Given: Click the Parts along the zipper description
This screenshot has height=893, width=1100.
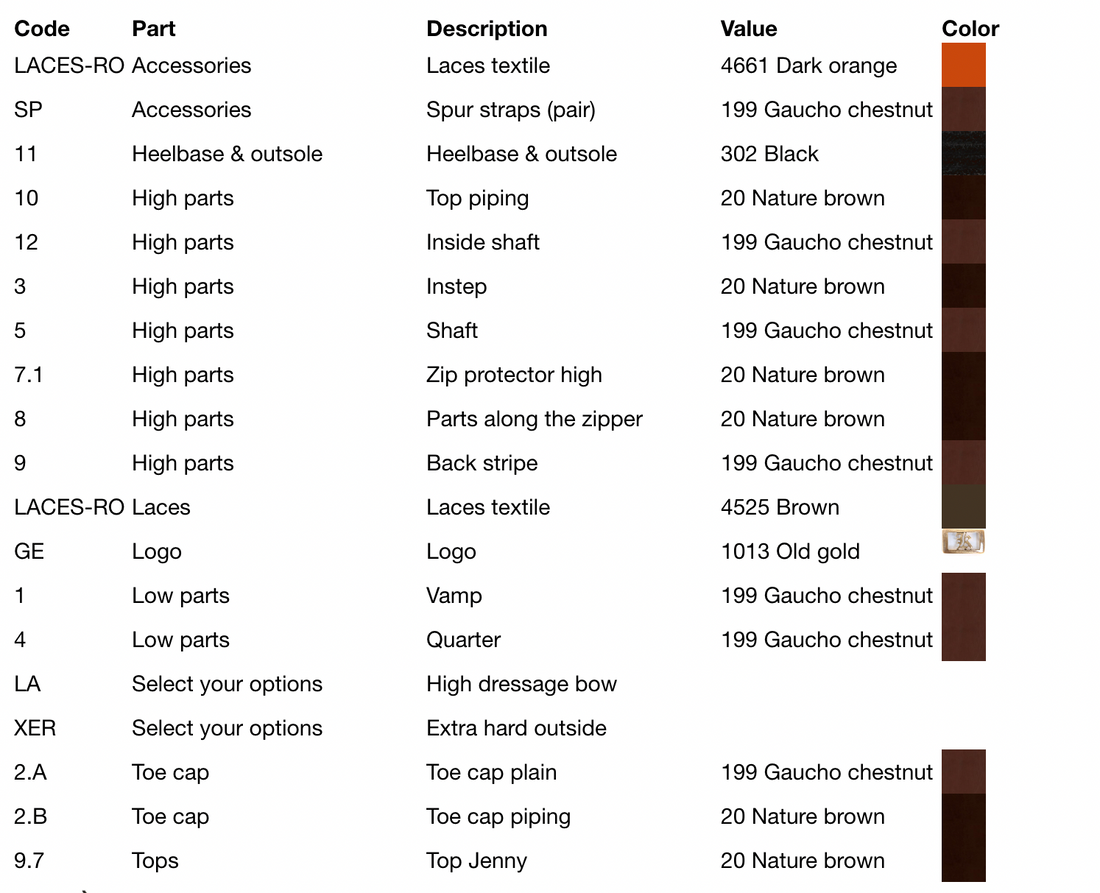Looking at the screenshot, I should point(535,419).
